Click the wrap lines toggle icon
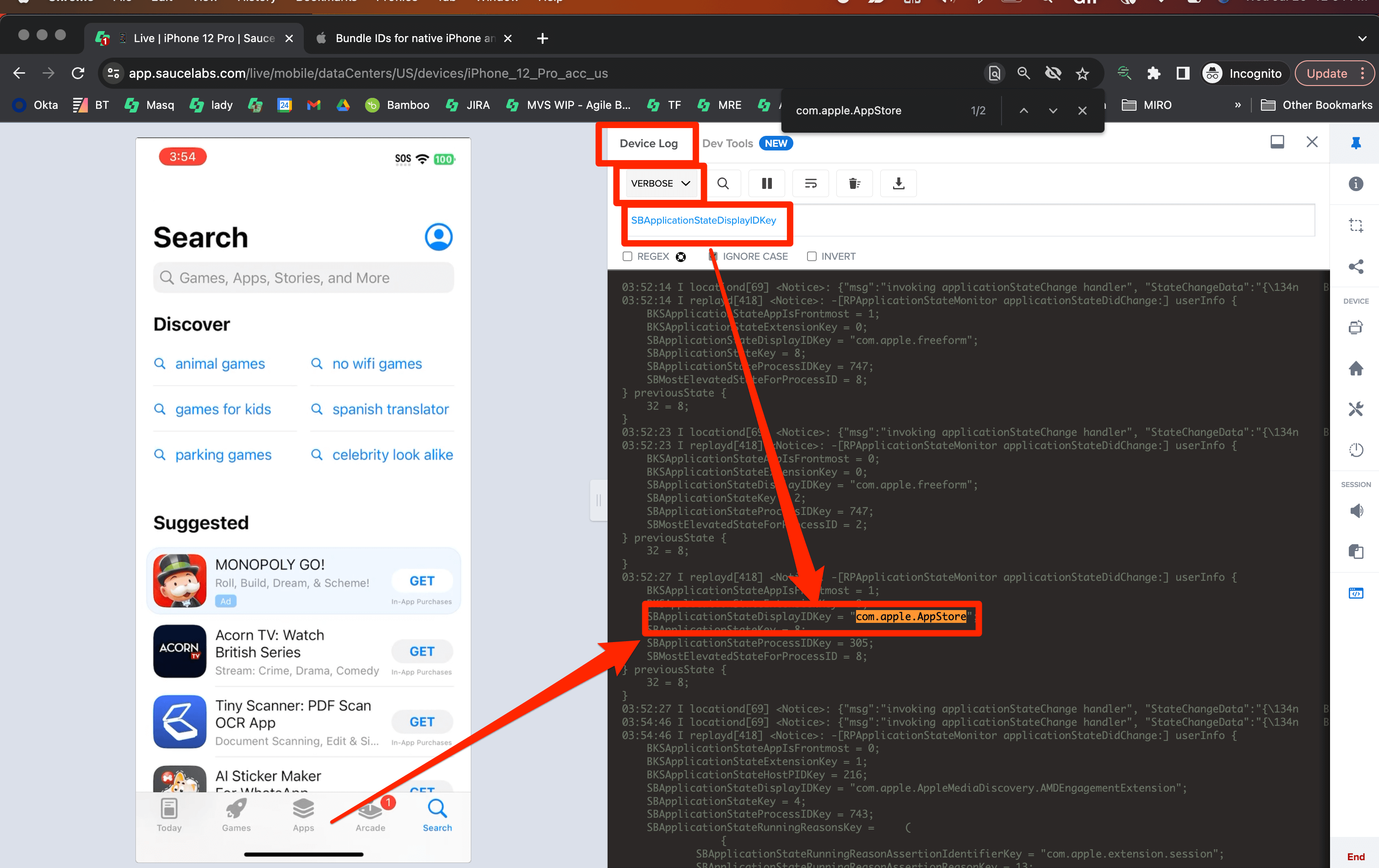This screenshot has height=868, width=1379. click(811, 183)
